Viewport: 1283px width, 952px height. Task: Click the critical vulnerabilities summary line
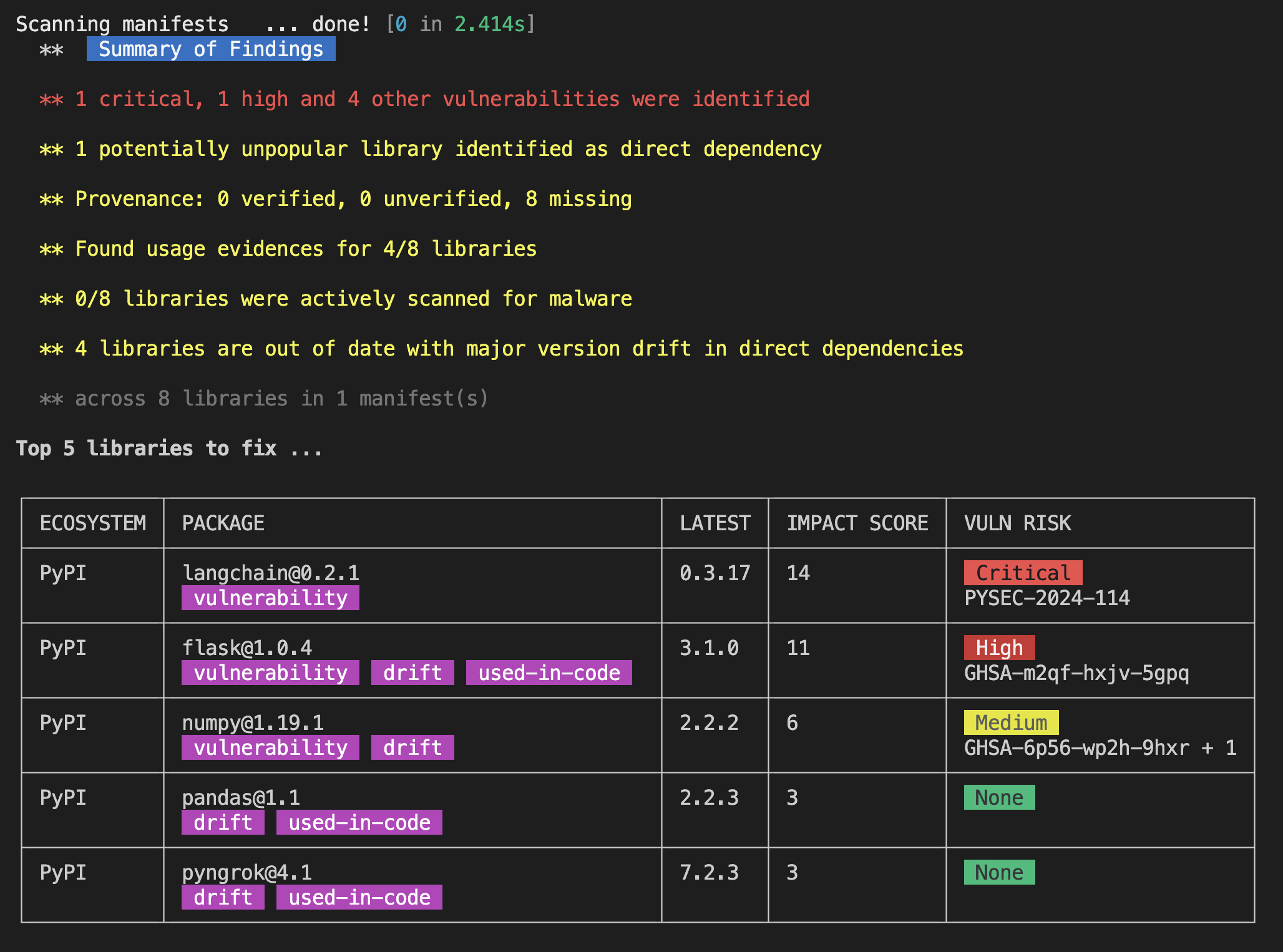point(424,99)
